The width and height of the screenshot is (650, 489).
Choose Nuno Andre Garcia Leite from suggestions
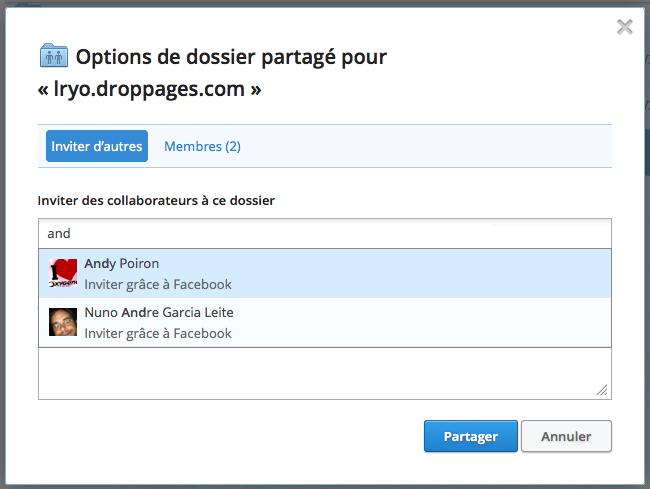(x=159, y=313)
